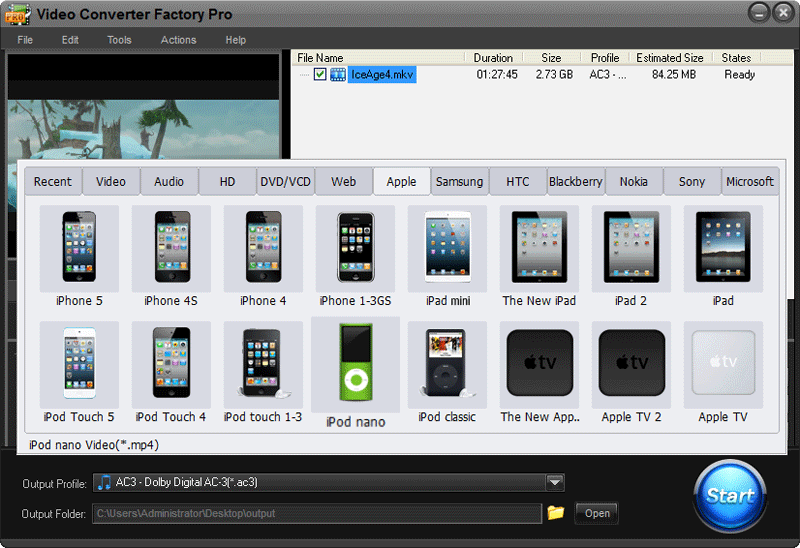This screenshot has height=548, width=800.
Task: Expand the Output Profile dropdown arrow
Action: pyautogui.click(x=555, y=482)
